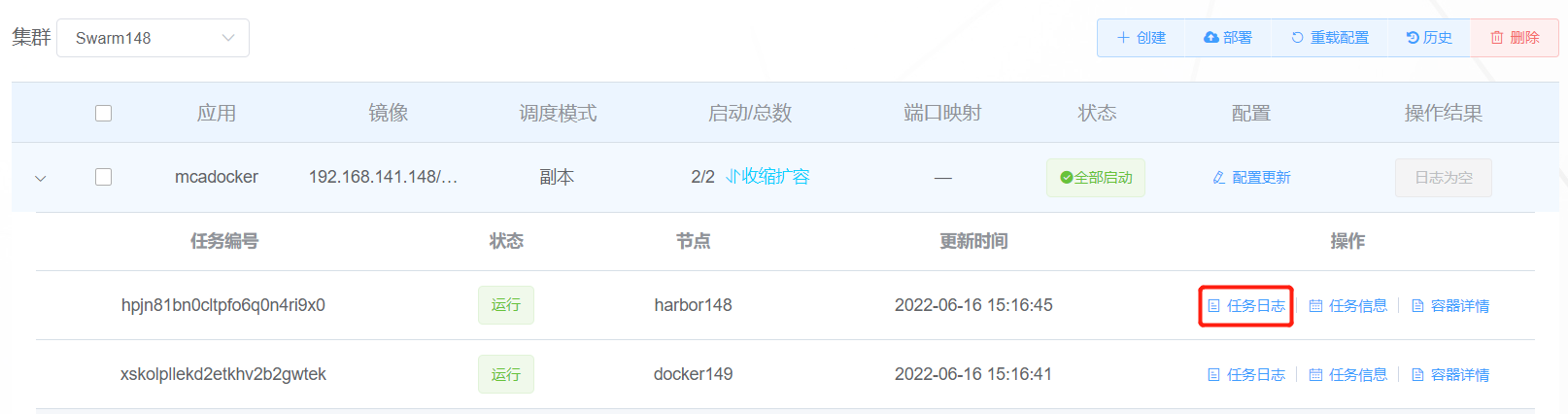
Task: Click the 重载配置 reload button
Action: point(1330,38)
